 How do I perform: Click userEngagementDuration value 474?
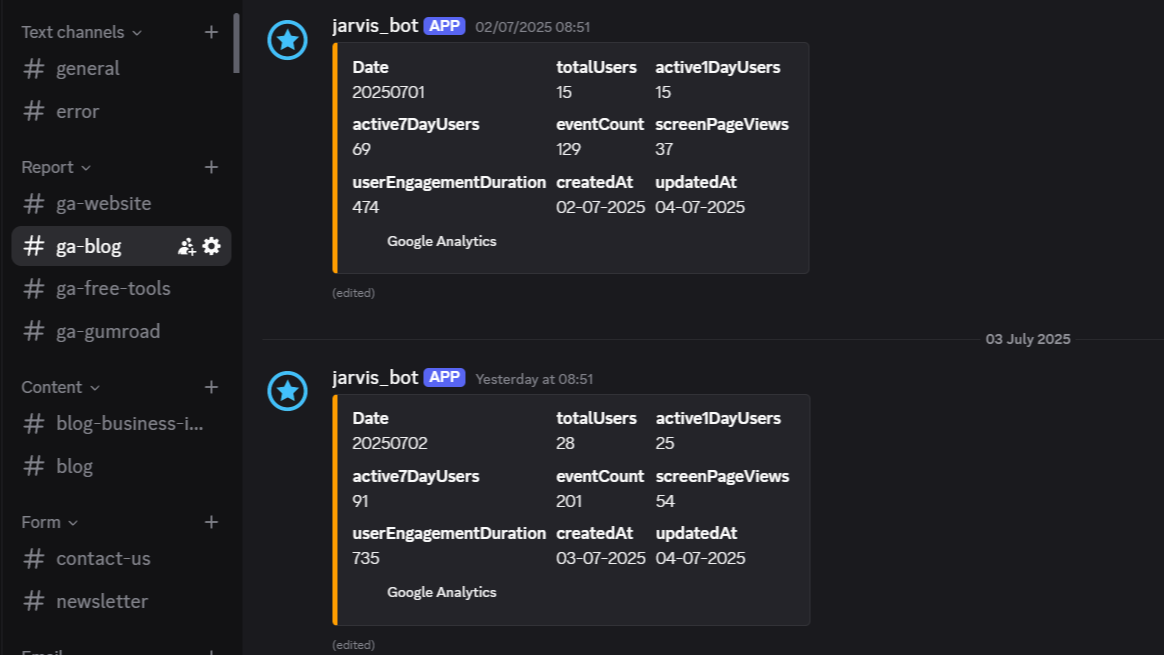point(365,208)
